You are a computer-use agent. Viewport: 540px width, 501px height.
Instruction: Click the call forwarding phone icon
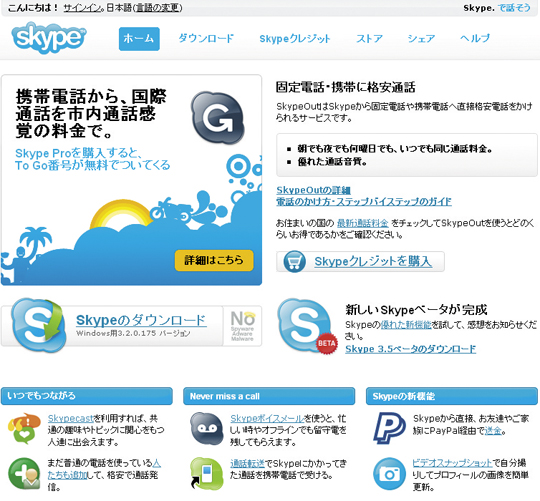coord(207,473)
